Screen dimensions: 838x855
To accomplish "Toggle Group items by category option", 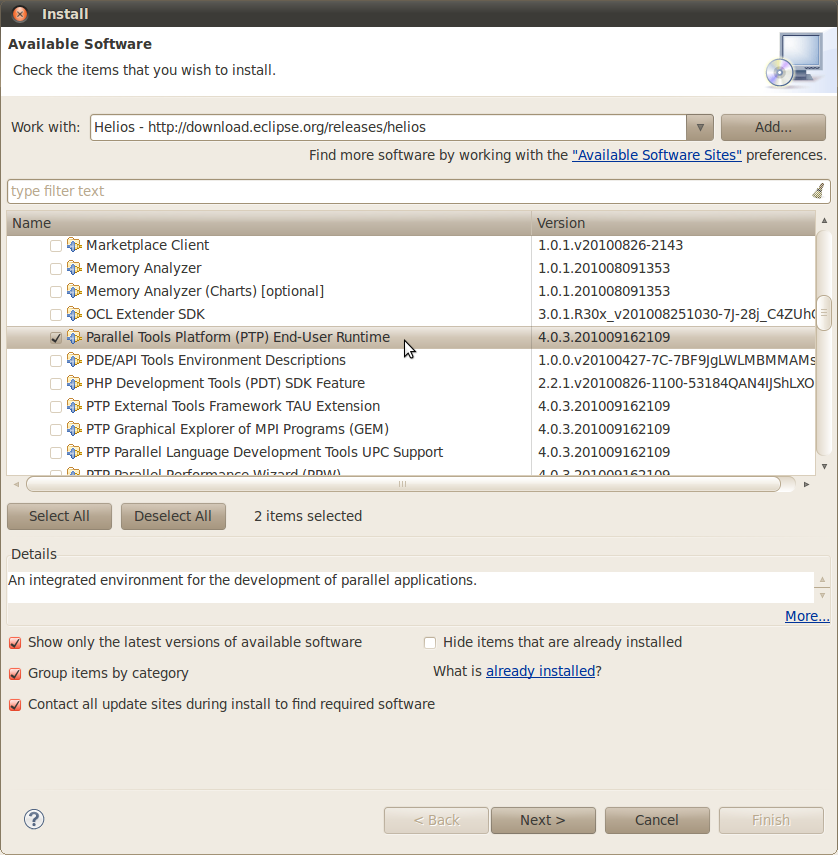I will (x=15, y=674).
